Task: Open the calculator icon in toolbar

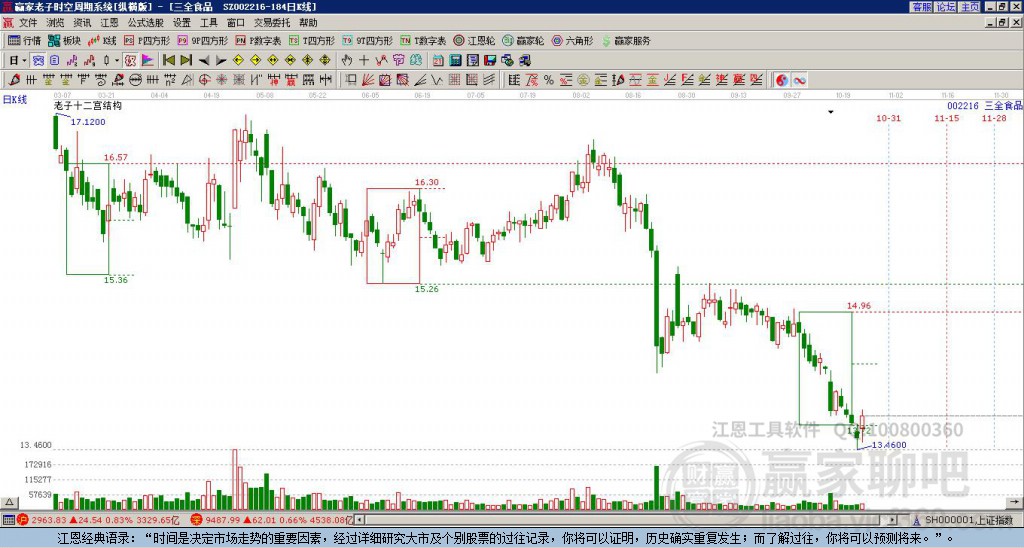Action: tap(455, 60)
